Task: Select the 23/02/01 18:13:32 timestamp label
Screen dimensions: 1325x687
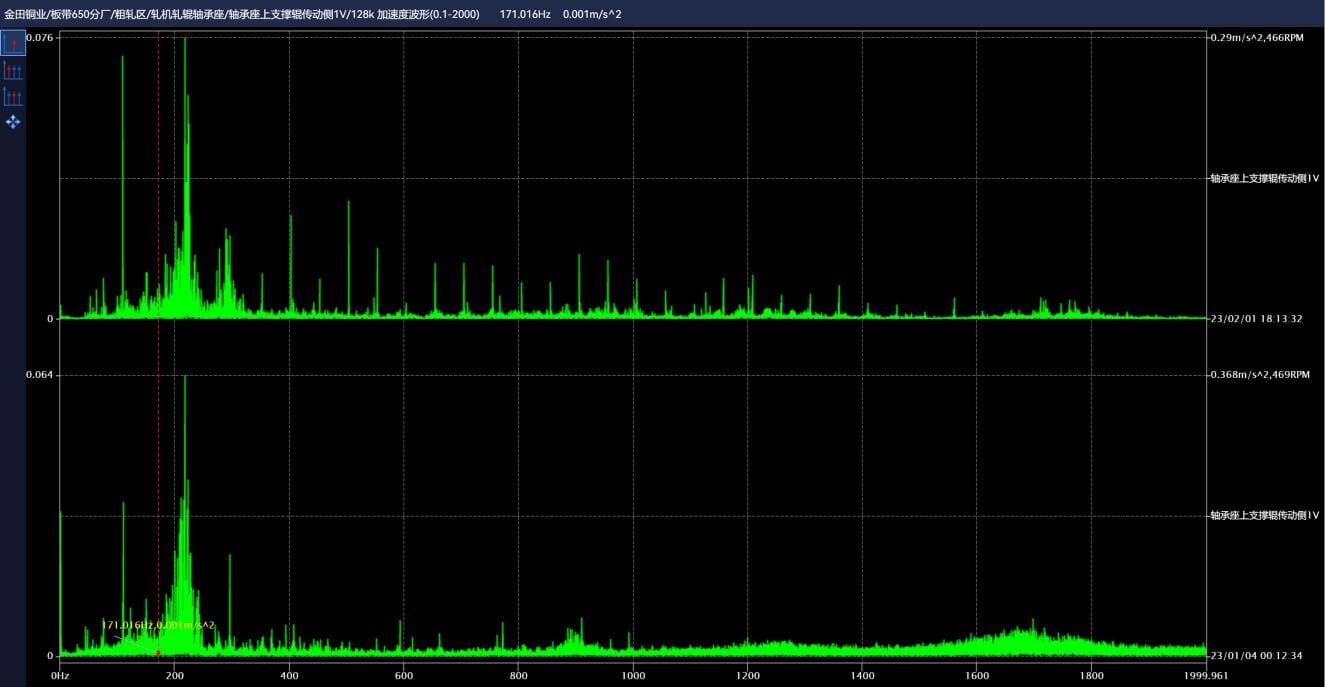Action: coord(1256,319)
